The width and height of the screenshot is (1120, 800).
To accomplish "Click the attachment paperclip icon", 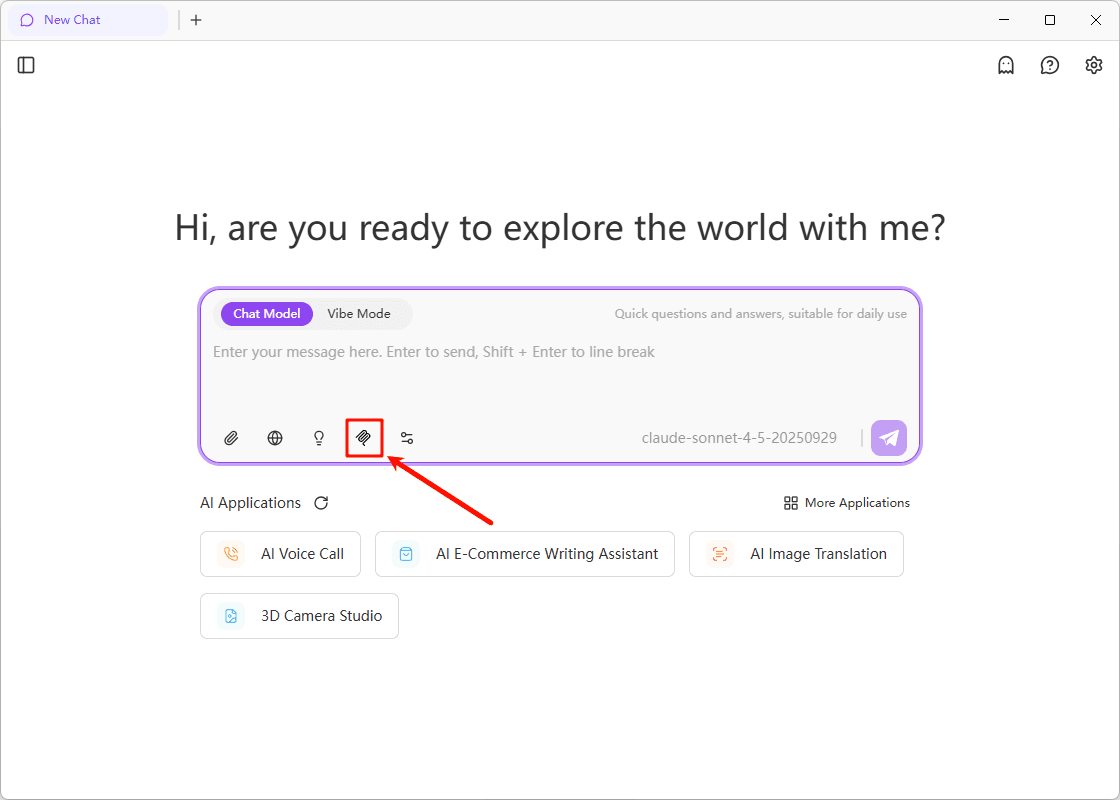I will (x=231, y=438).
